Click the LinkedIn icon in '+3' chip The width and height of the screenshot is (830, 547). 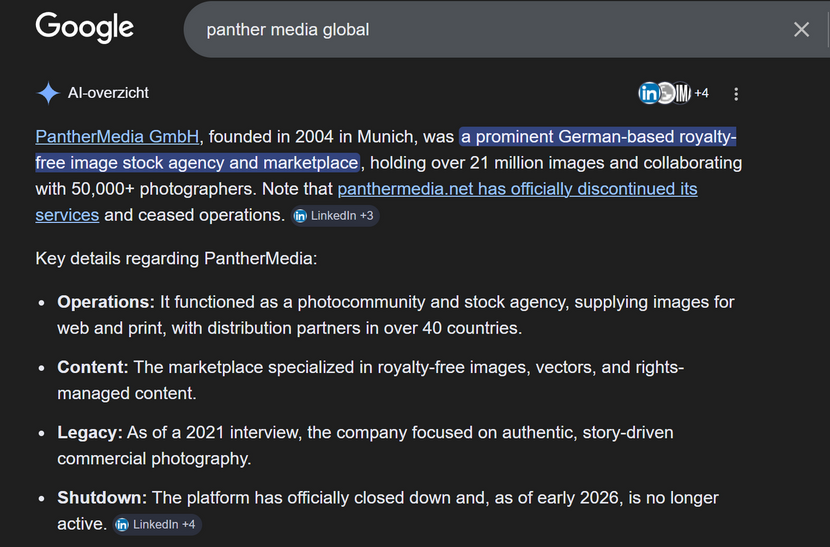pos(301,216)
